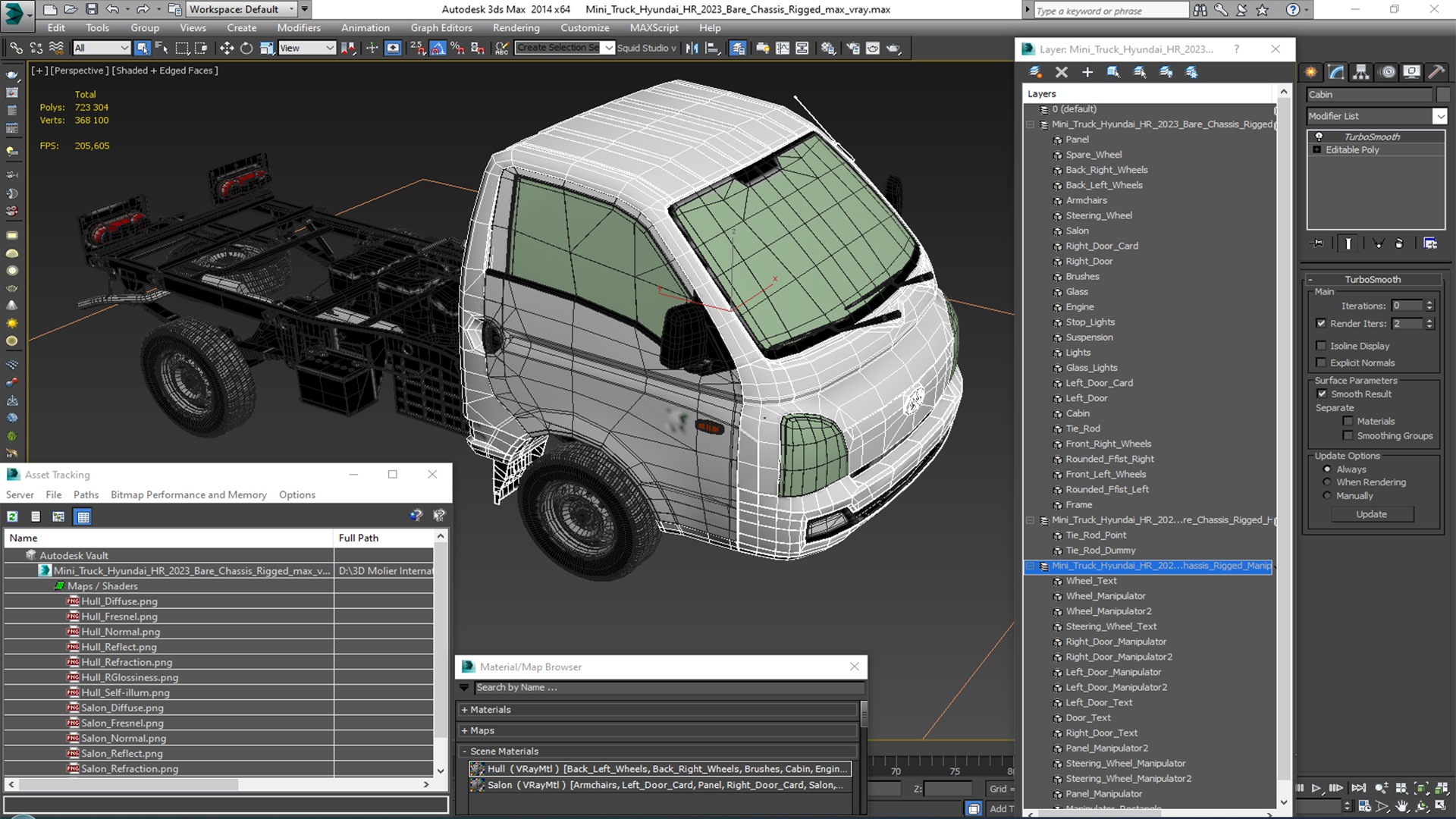The height and width of the screenshot is (819, 1456).
Task: Collapse Scene Materials group
Action: pos(464,752)
